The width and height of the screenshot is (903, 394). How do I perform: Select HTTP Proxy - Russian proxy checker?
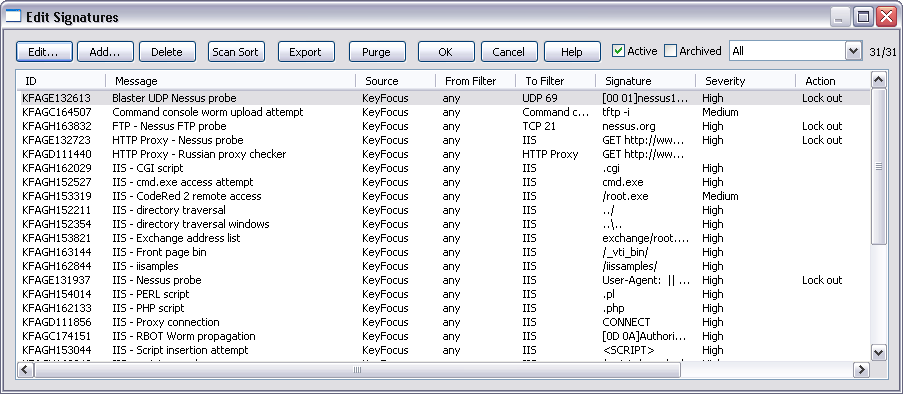[443, 154]
